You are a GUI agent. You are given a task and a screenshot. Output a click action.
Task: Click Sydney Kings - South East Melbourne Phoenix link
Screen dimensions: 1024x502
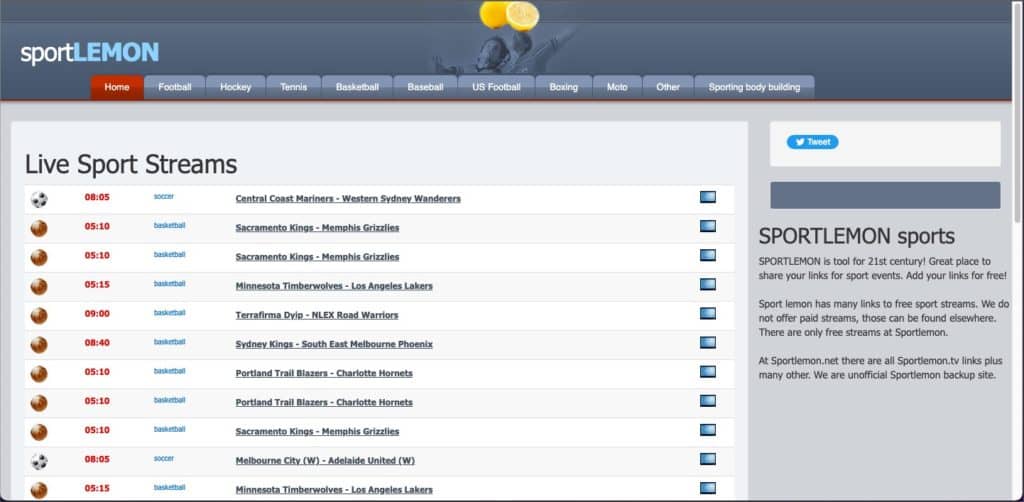click(334, 344)
